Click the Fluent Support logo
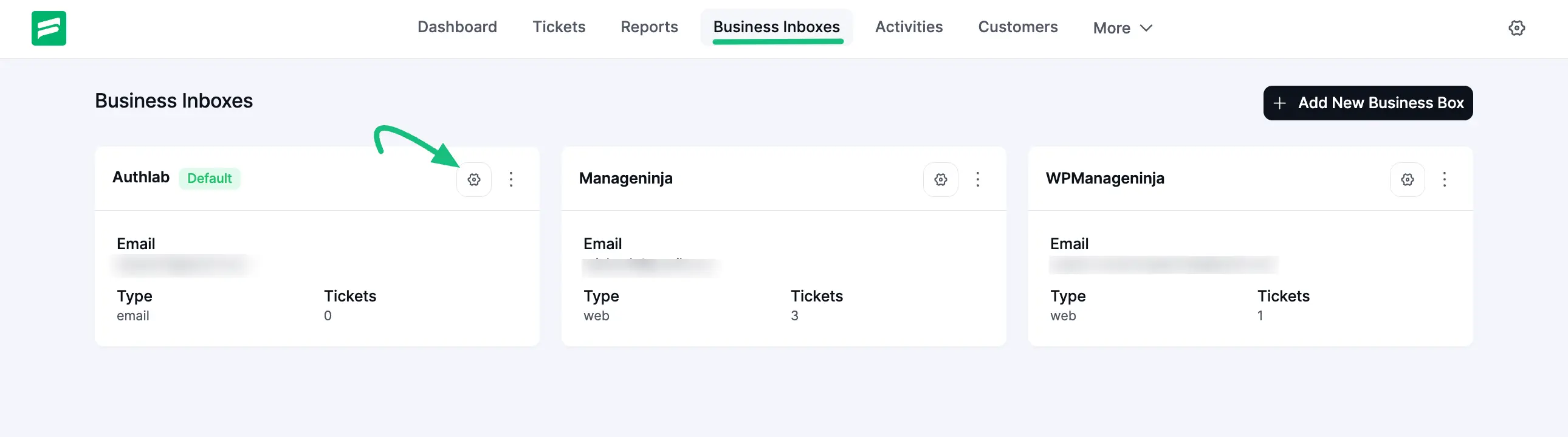Viewport: 1568px width, 437px height. point(49,28)
